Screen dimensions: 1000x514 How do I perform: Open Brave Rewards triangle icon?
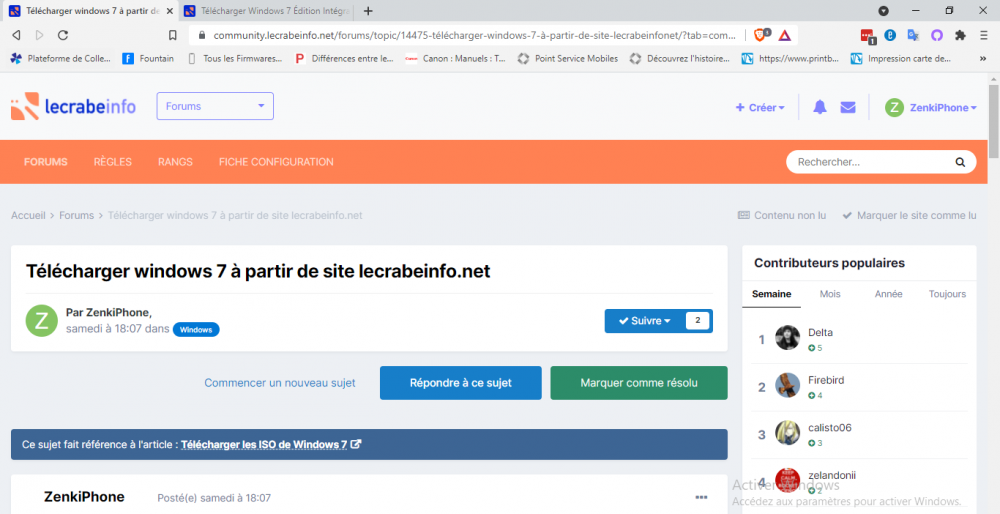(x=785, y=35)
